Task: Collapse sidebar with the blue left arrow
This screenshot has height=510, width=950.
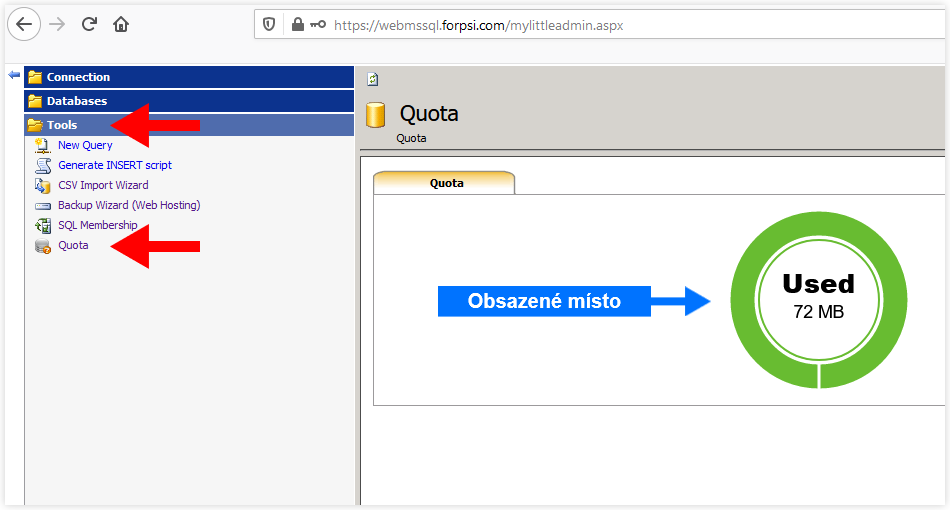Action: tap(14, 75)
